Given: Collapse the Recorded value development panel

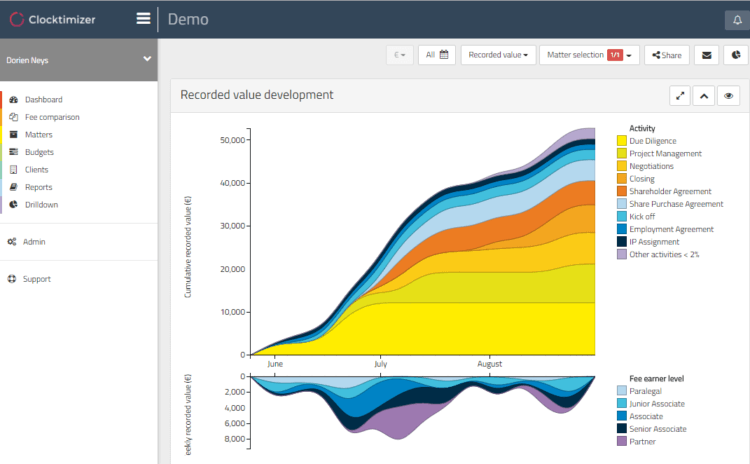Looking at the screenshot, I should click(x=704, y=96).
